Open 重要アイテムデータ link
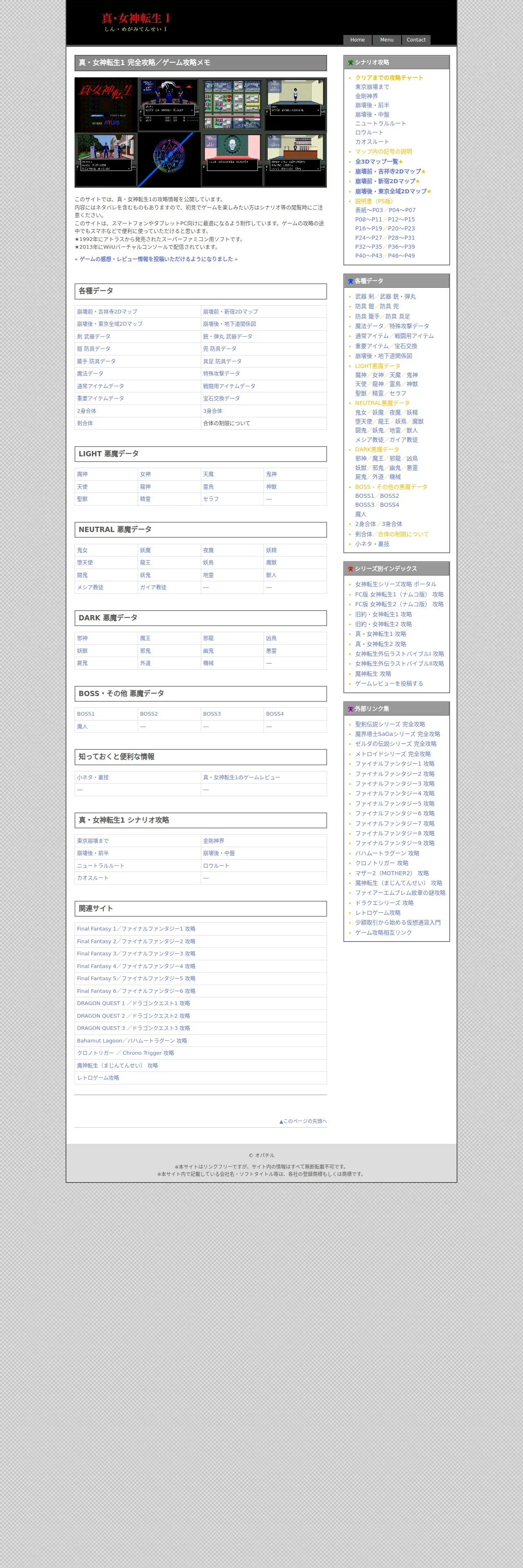 point(101,399)
